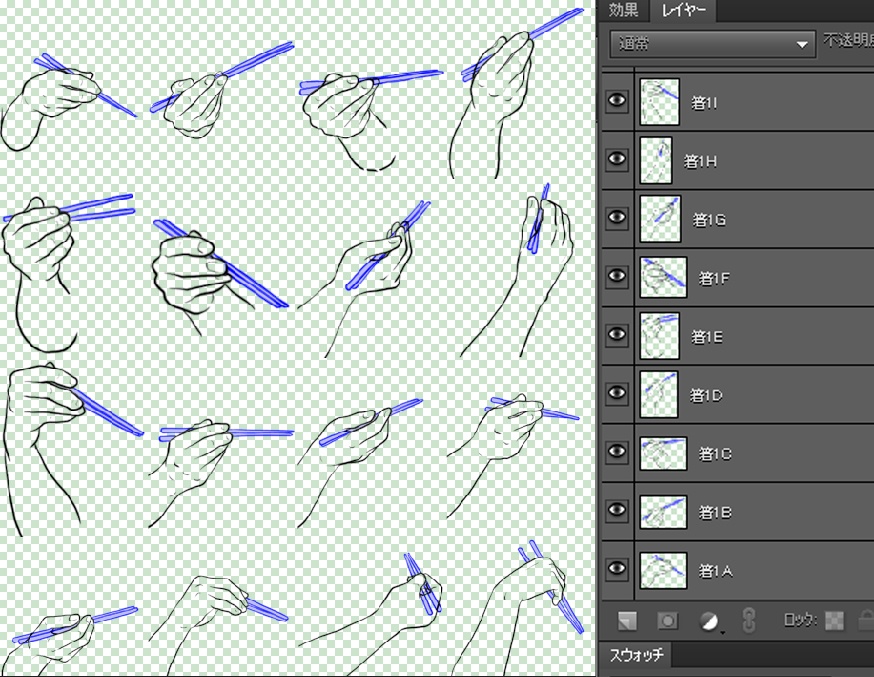Add a layer mask using the circle icon

pyautogui.click(x=667, y=621)
